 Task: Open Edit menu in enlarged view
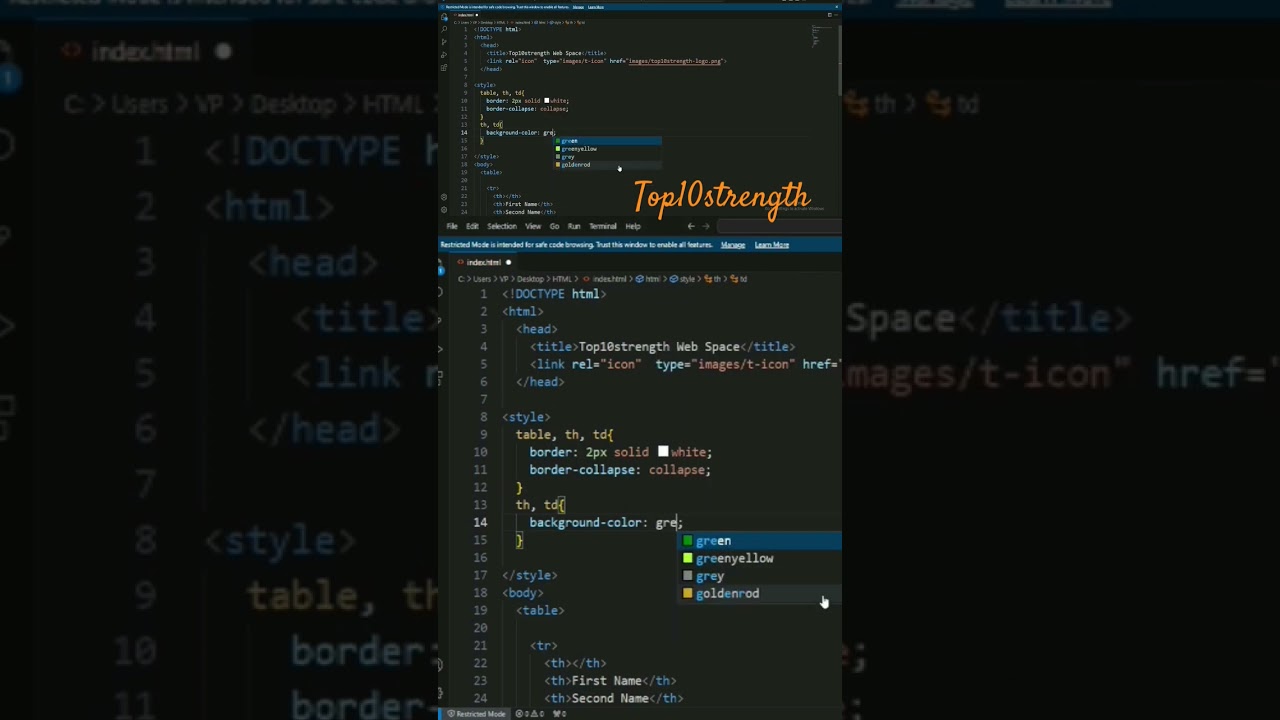click(x=472, y=226)
